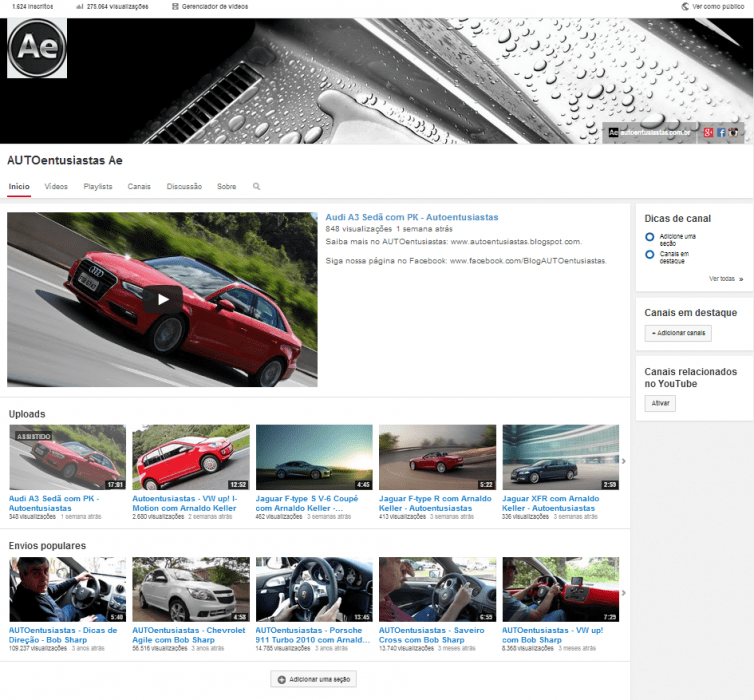
Task: Open the Ae channel avatar logo
Action: click(37, 48)
